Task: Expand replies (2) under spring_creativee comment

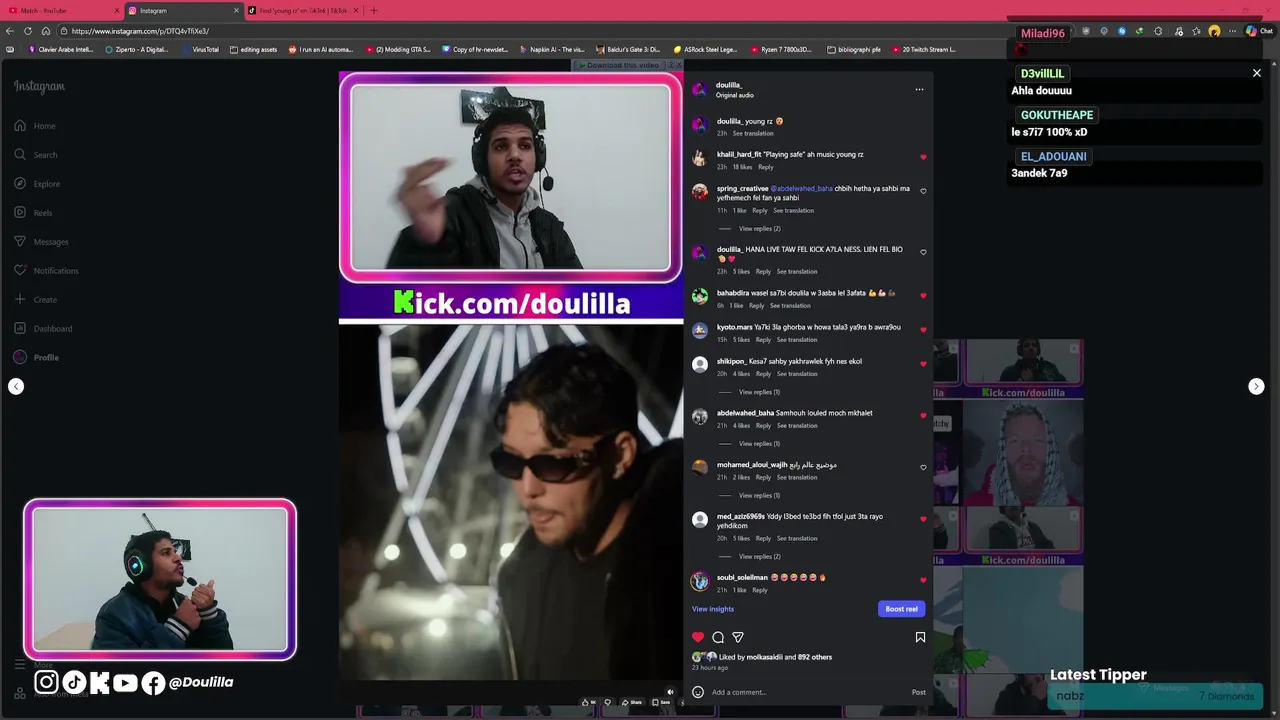Action: tap(759, 229)
